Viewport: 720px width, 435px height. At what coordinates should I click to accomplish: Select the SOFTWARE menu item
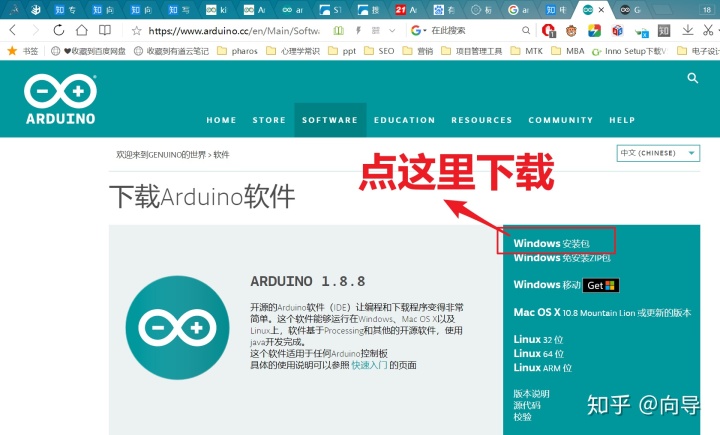(x=330, y=120)
